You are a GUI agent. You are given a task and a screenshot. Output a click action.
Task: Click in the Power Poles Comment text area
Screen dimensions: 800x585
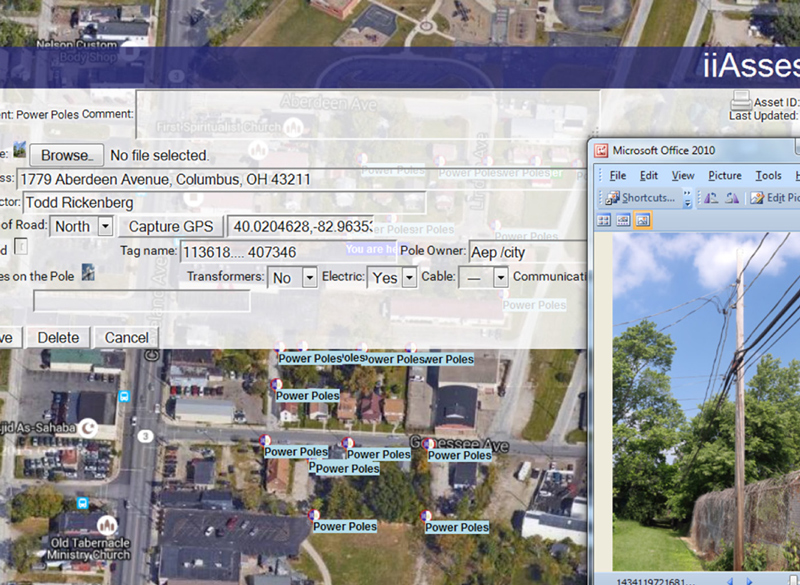coord(367,114)
